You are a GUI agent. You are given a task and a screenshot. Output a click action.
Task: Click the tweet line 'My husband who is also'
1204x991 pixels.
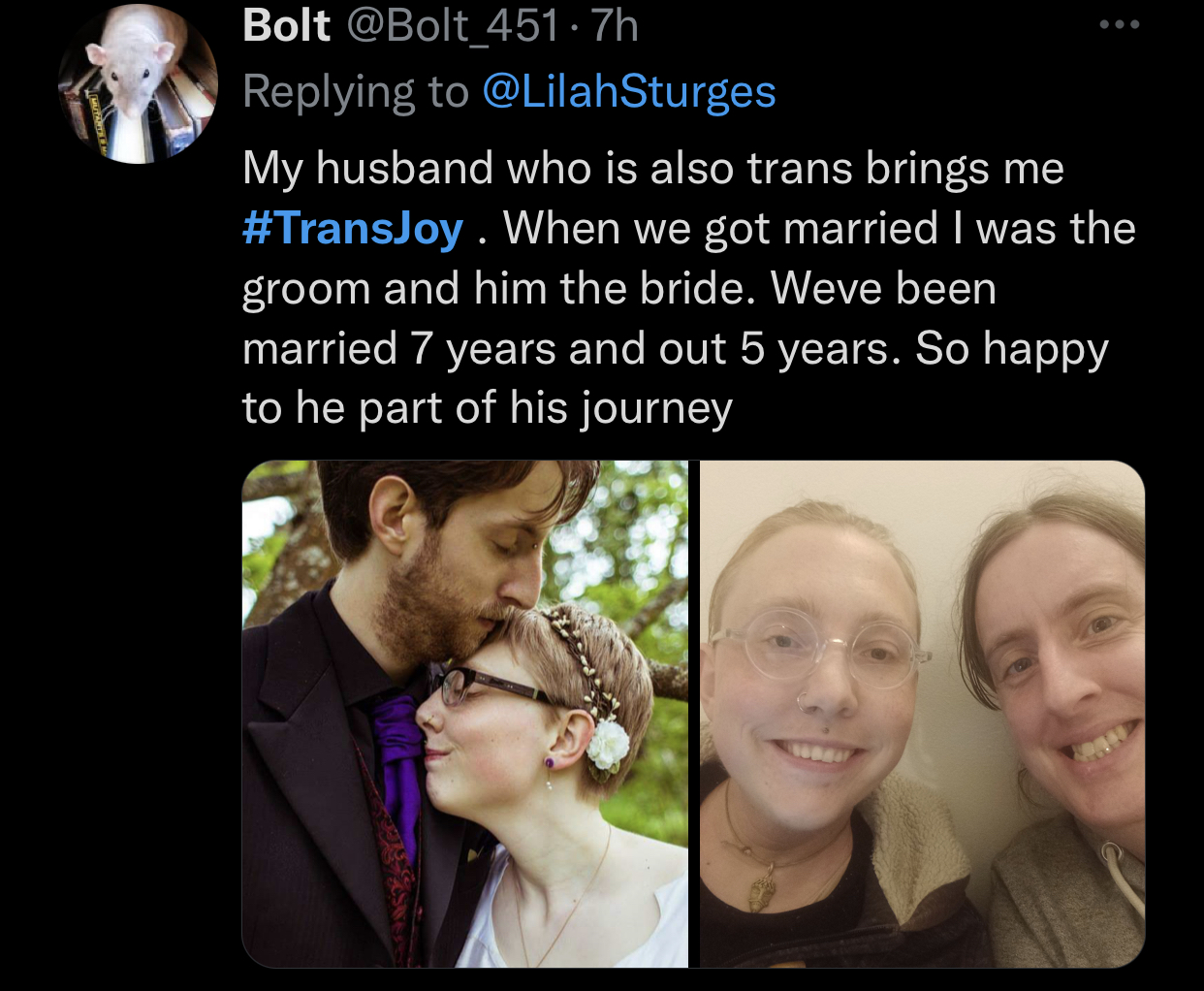pyautogui.click(x=653, y=169)
